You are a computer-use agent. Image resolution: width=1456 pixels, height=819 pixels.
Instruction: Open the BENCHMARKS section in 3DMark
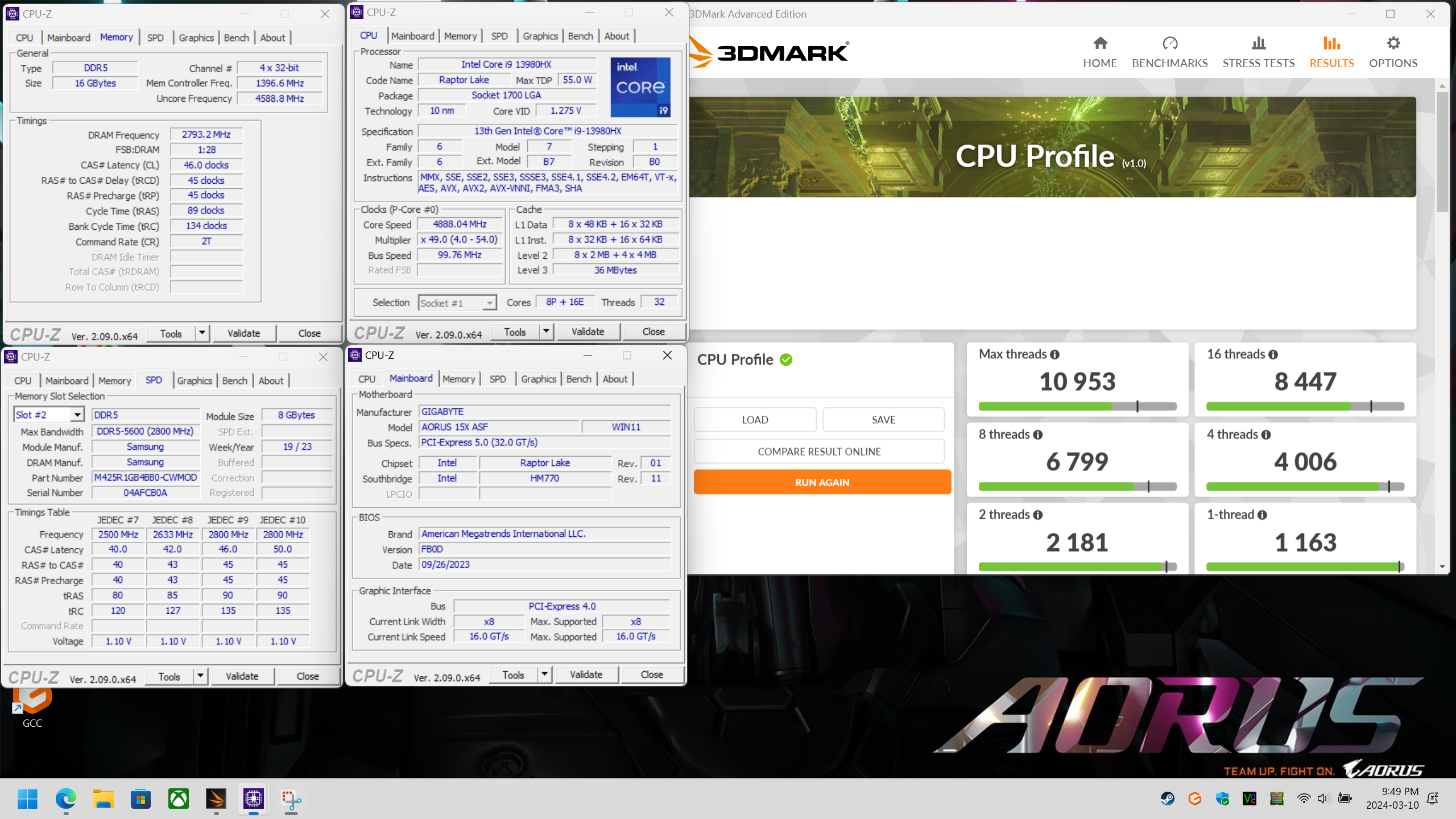pos(1169,52)
